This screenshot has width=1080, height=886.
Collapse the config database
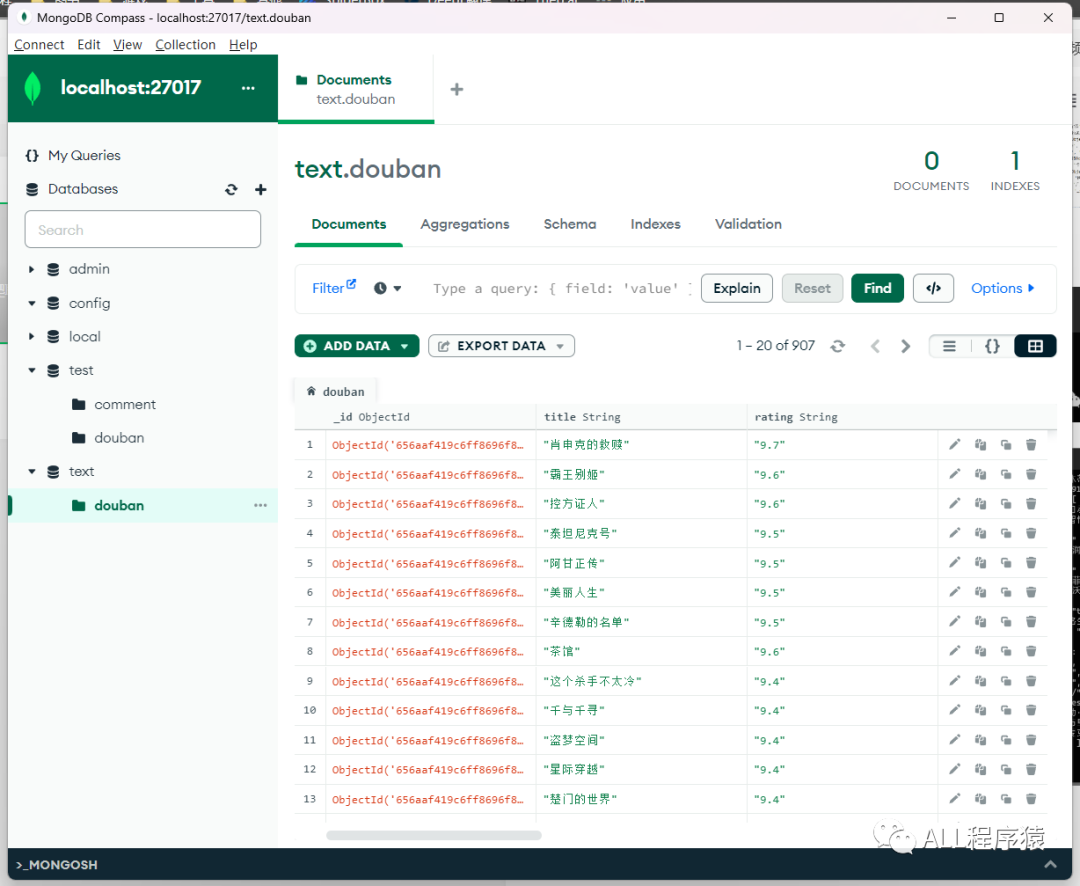pyautogui.click(x=32, y=303)
